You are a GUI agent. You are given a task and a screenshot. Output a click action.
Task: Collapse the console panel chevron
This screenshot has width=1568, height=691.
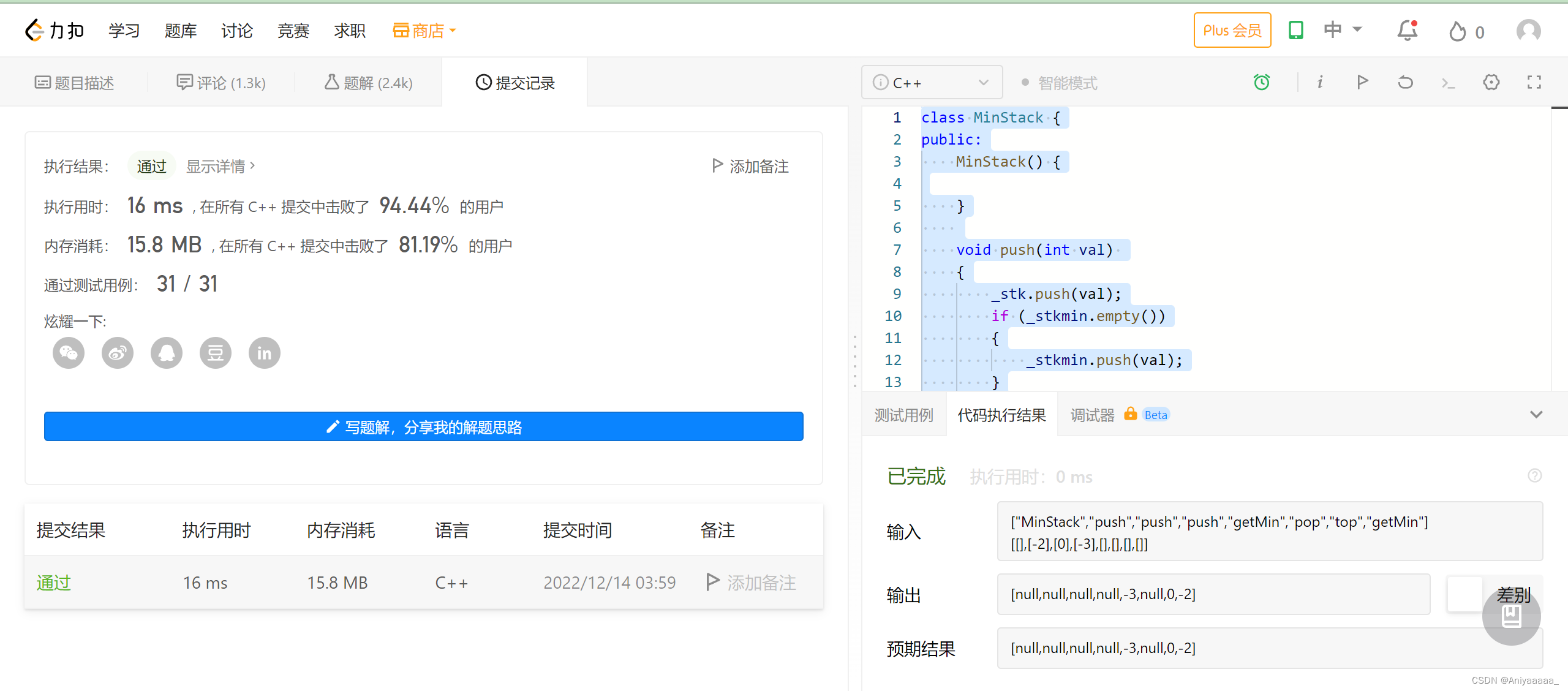click(x=1536, y=415)
